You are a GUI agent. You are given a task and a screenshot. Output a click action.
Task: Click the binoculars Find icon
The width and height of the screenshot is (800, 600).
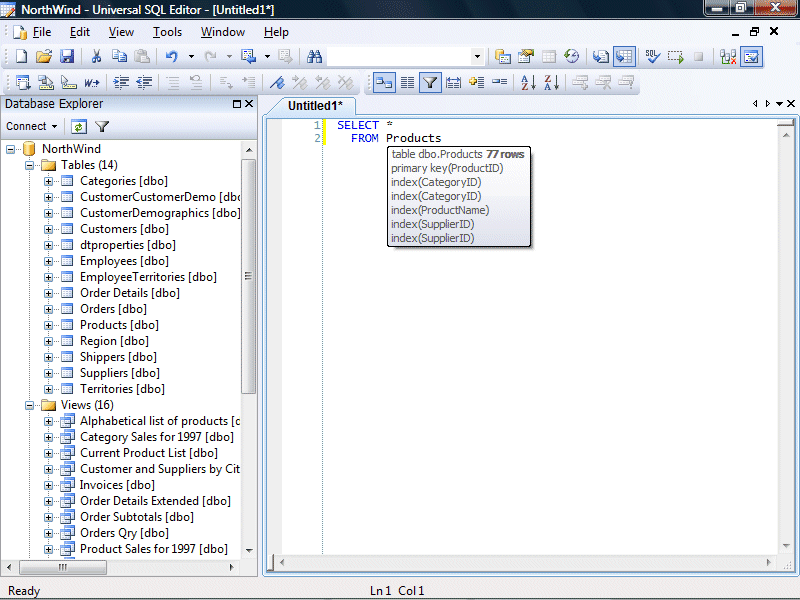(314, 57)
